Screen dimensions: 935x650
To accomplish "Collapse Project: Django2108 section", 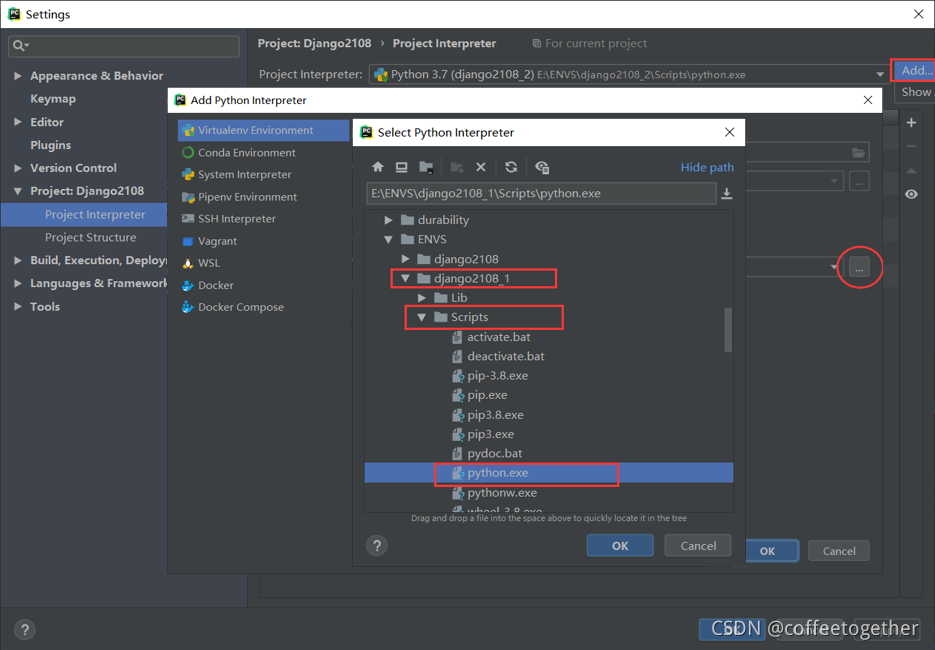I will pyautogui.click(x=18, y=191).
